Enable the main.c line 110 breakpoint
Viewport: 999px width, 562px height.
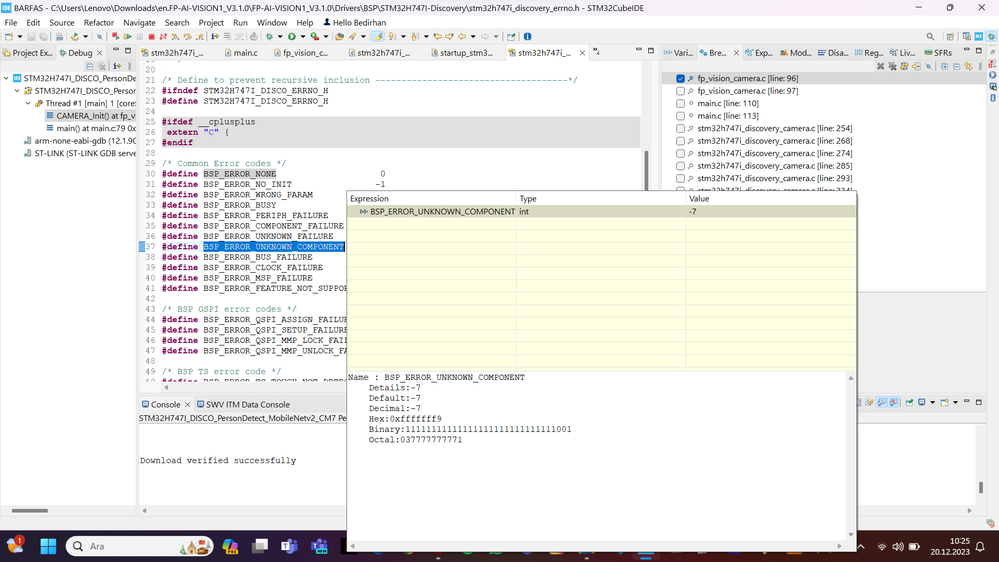coord(681,103)
